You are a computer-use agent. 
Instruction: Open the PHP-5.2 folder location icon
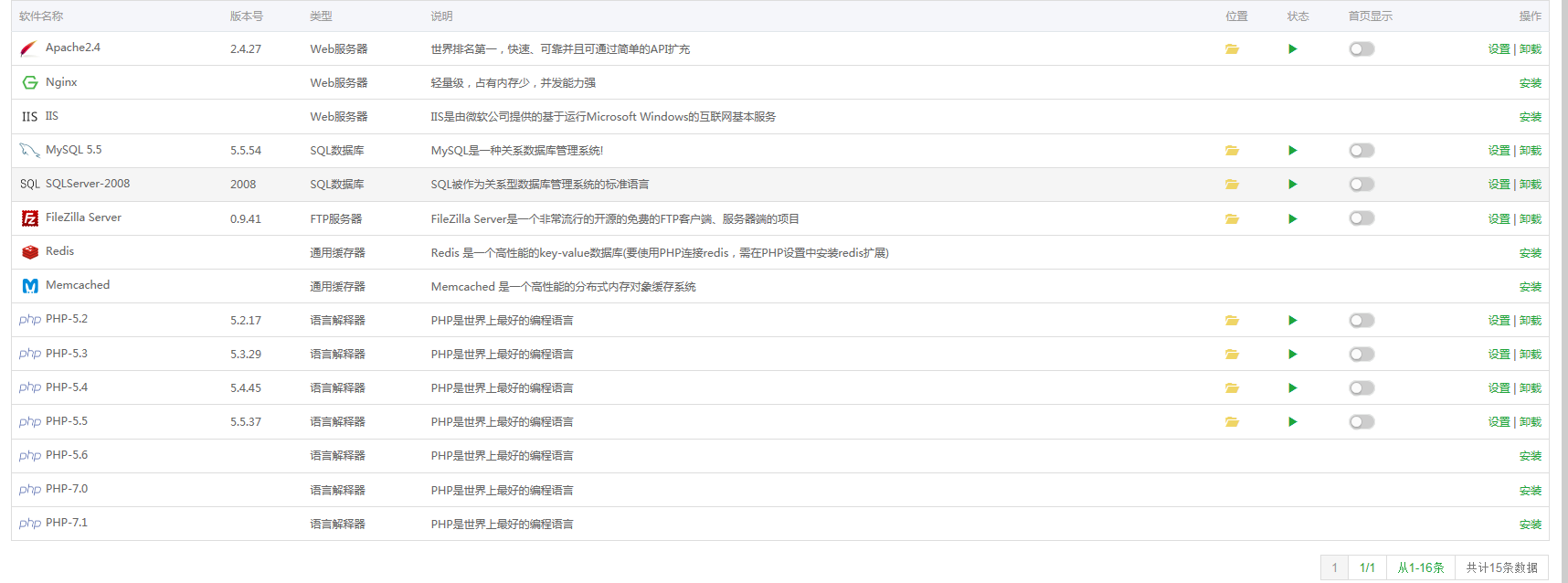click(1232, 321)
